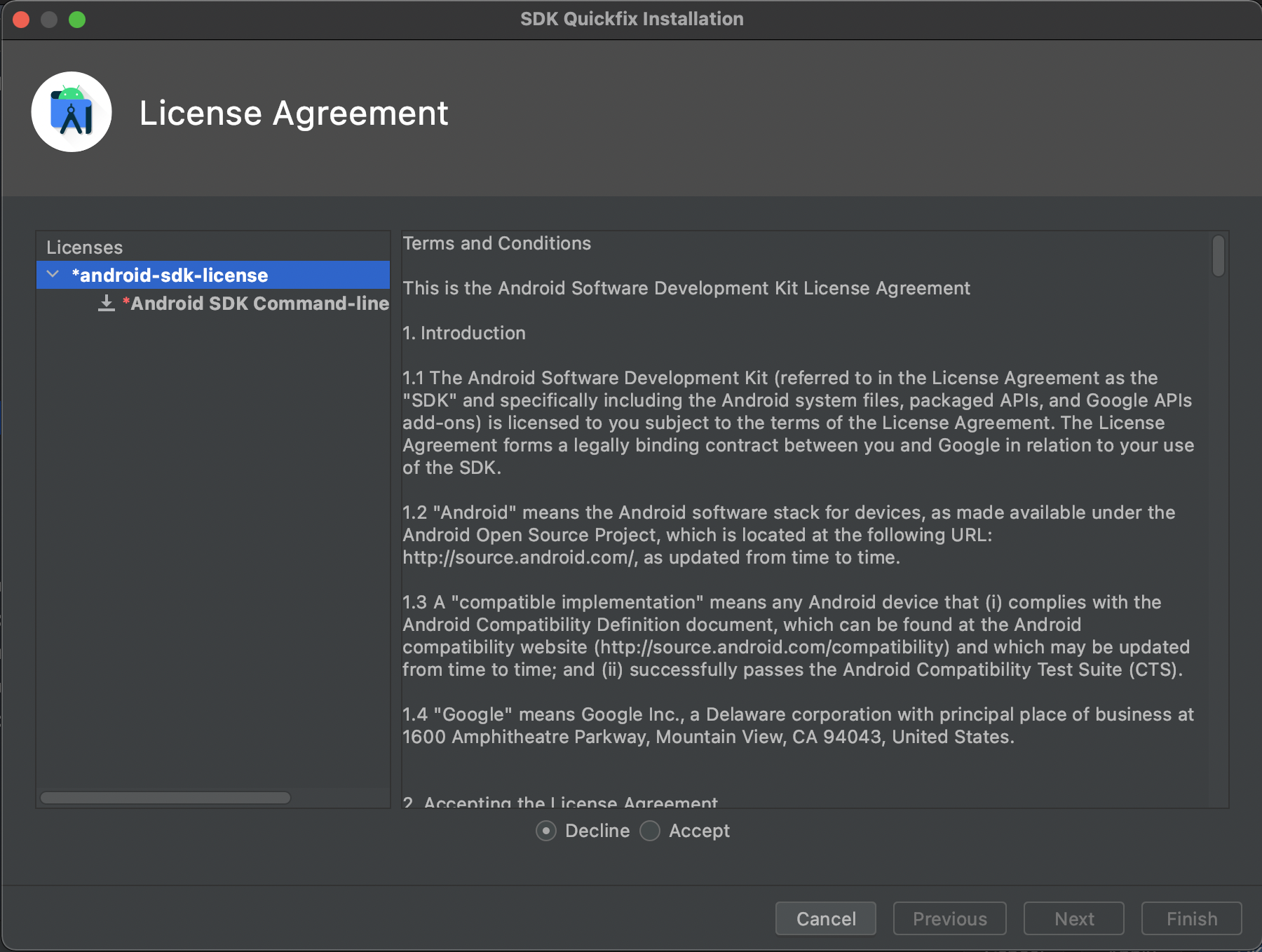
Task: Click the Previous button
Action: [x=950, y=918]
